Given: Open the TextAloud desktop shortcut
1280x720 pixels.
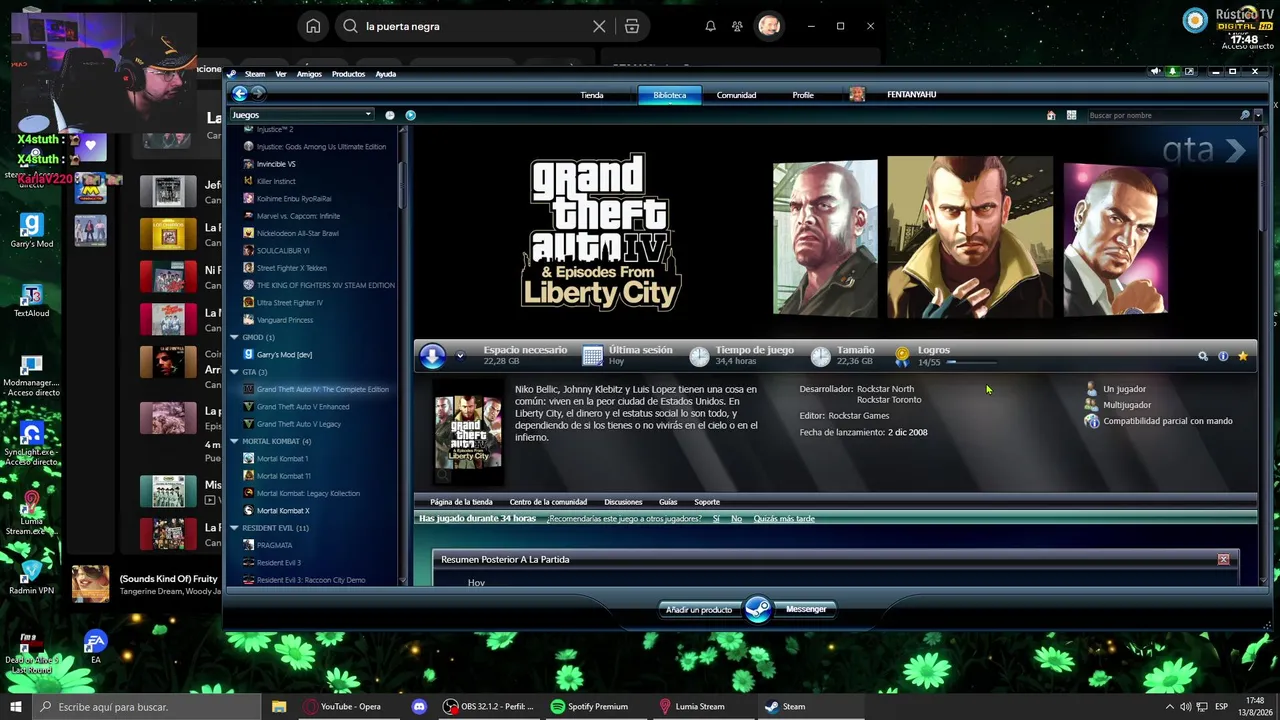Looking at the screenshot, I should (x=32, y=301).
